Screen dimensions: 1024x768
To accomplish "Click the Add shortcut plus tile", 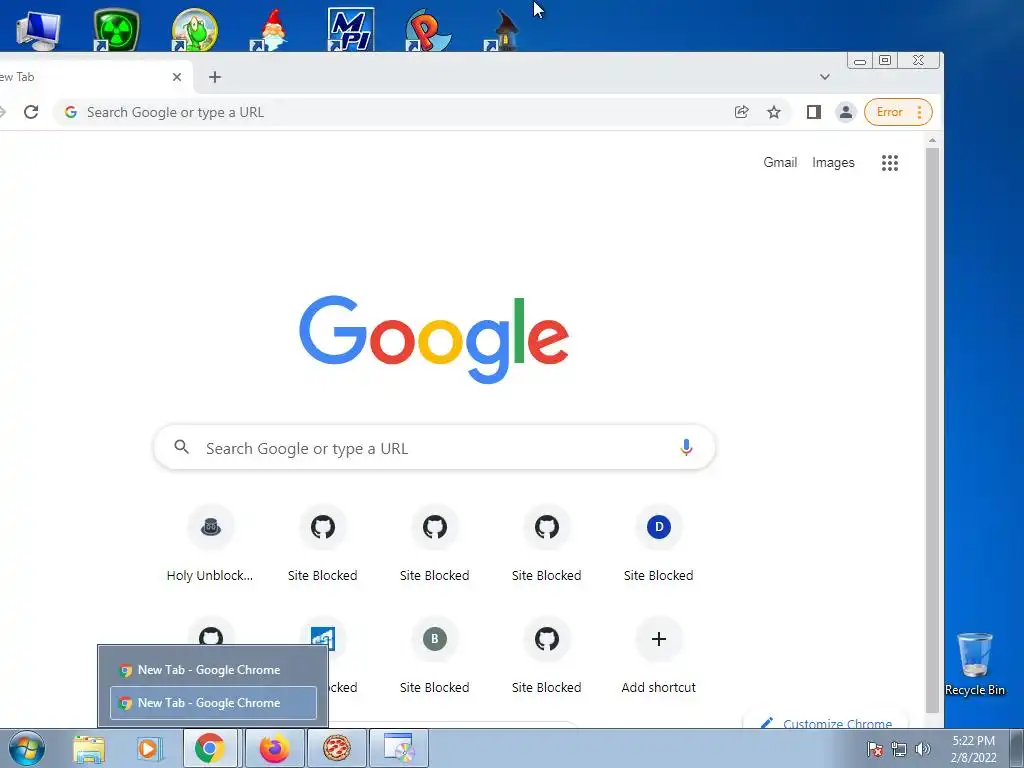I will point(658,656).
